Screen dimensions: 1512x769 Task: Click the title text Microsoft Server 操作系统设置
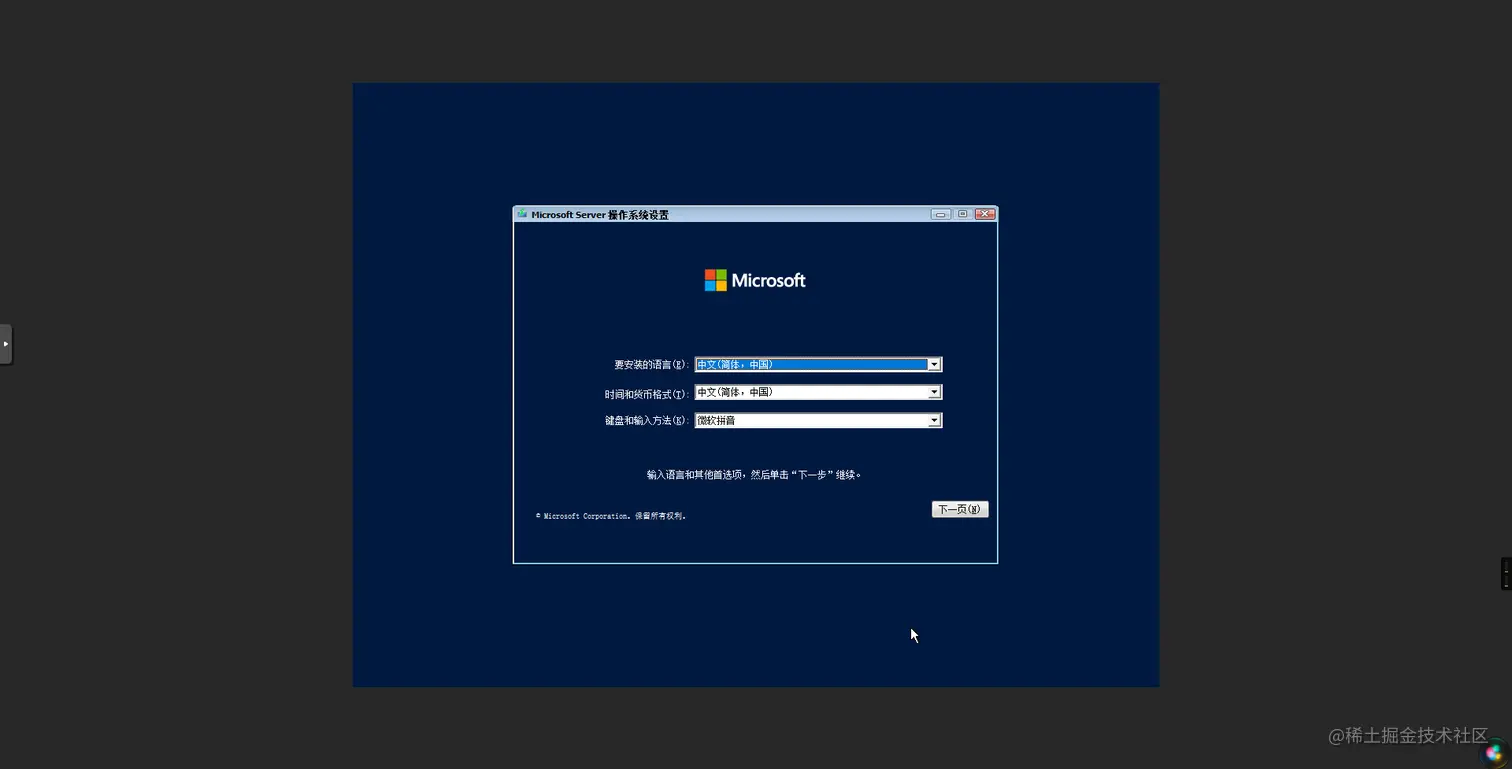(x=600, y=215)
